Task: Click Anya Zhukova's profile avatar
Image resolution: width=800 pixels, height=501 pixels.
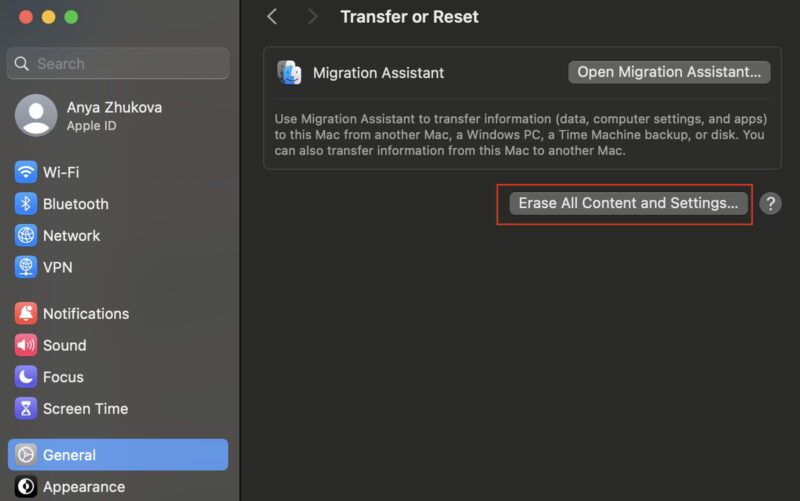Action: tap(36, 115)
